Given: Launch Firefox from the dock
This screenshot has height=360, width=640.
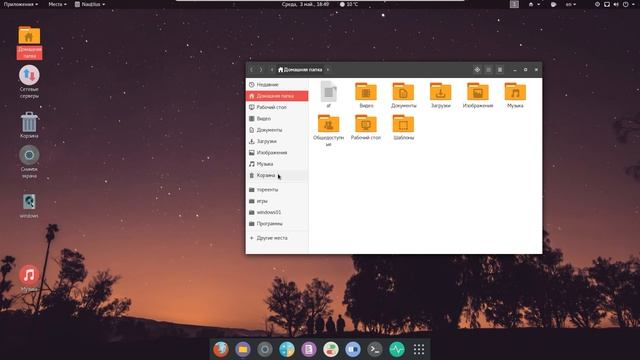Looking at the screenshot, I should coord(221,349).
